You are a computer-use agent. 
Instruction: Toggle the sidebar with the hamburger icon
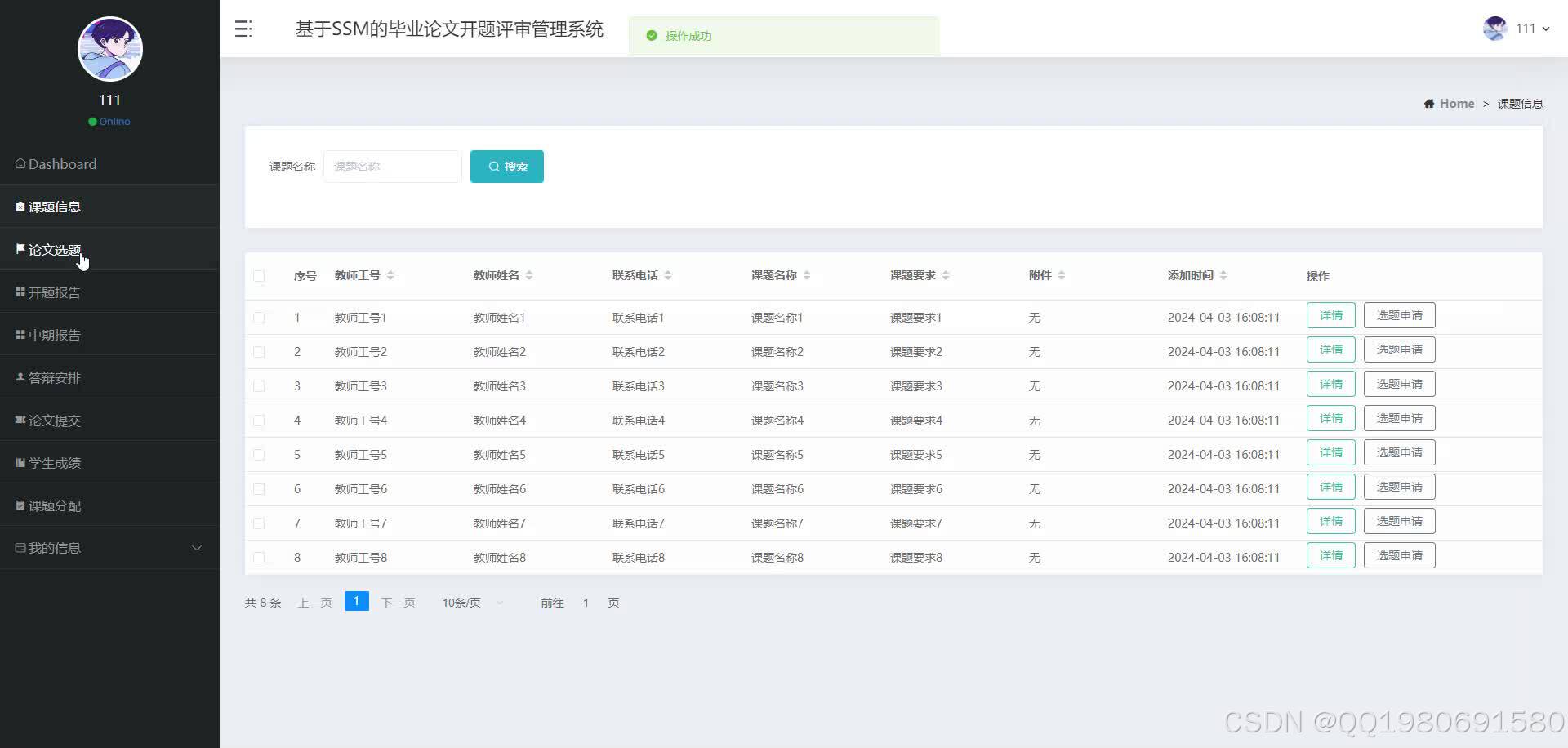pyautogui.click(x=243, y=29)
